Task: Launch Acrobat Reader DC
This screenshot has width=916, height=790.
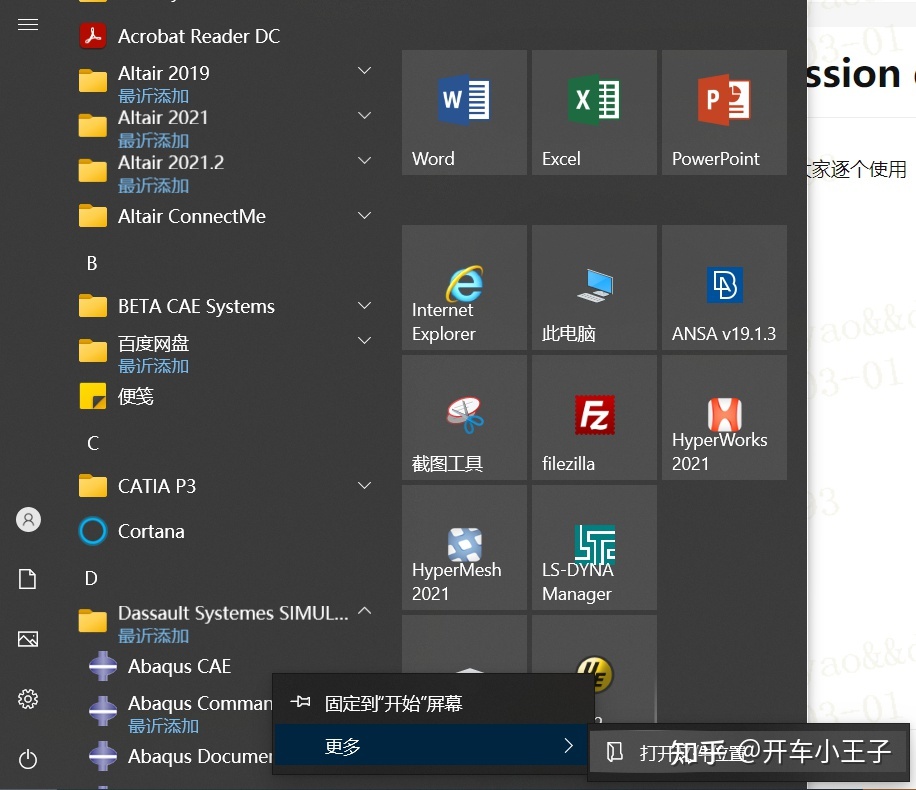Action: pos(225,36)
